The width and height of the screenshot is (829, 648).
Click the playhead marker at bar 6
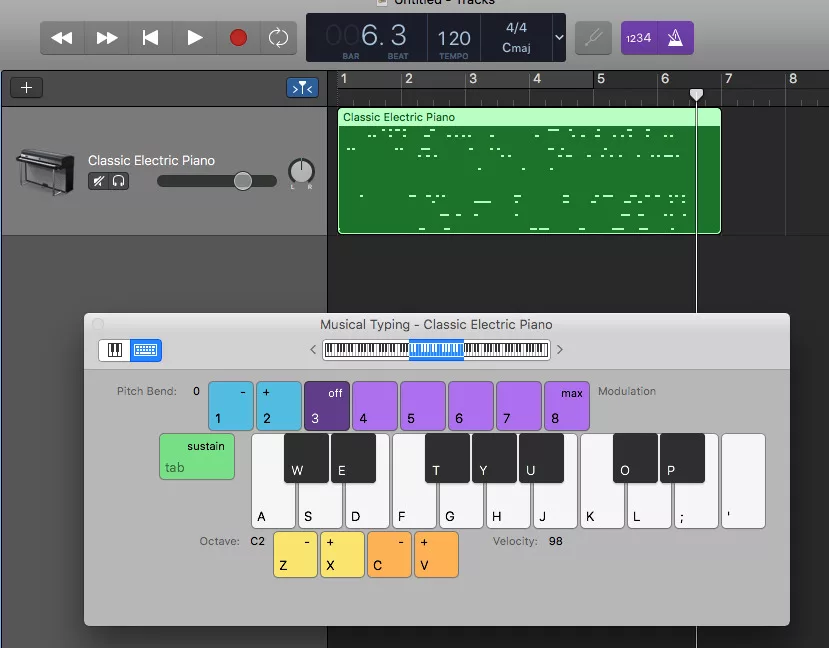pyautogui.click(x=696, y=95)
